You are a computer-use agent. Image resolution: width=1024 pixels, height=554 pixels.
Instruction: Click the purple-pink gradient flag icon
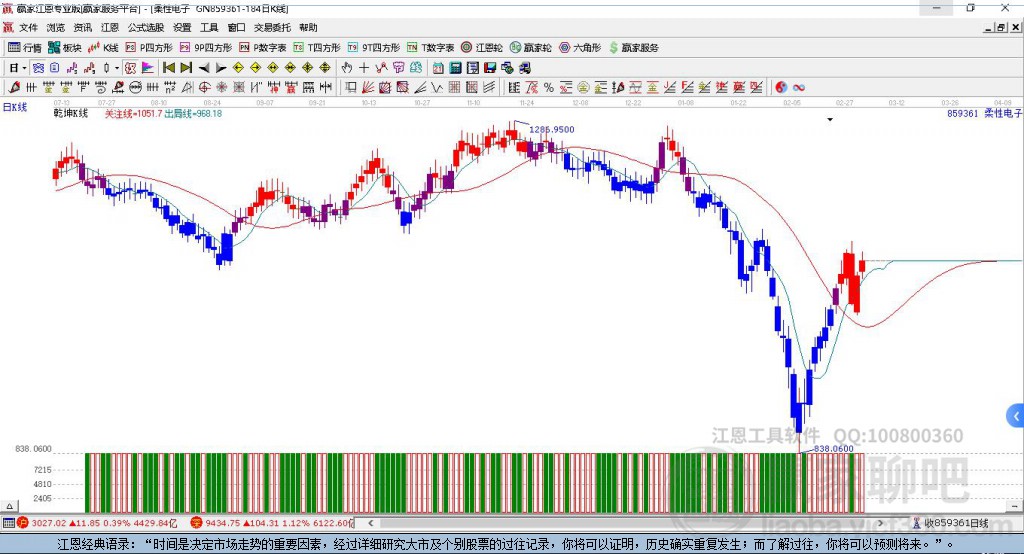[148, 68]
